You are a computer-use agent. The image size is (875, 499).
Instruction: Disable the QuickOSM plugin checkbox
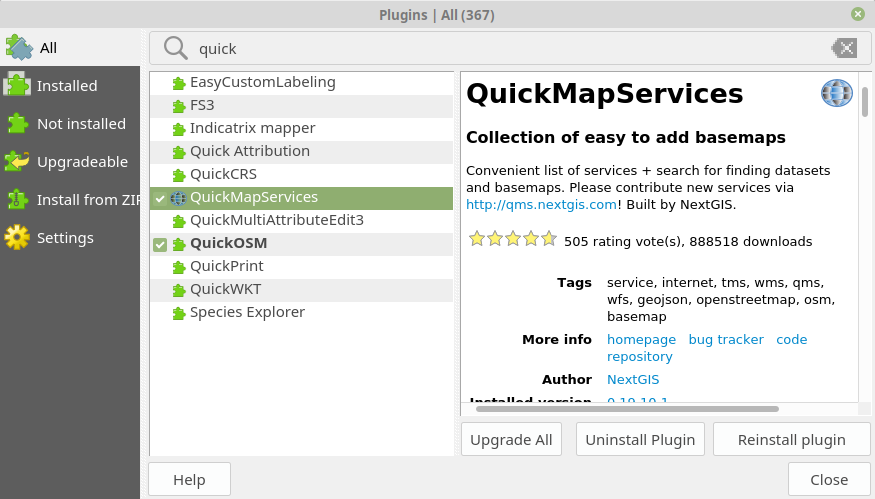pos(160,244)
